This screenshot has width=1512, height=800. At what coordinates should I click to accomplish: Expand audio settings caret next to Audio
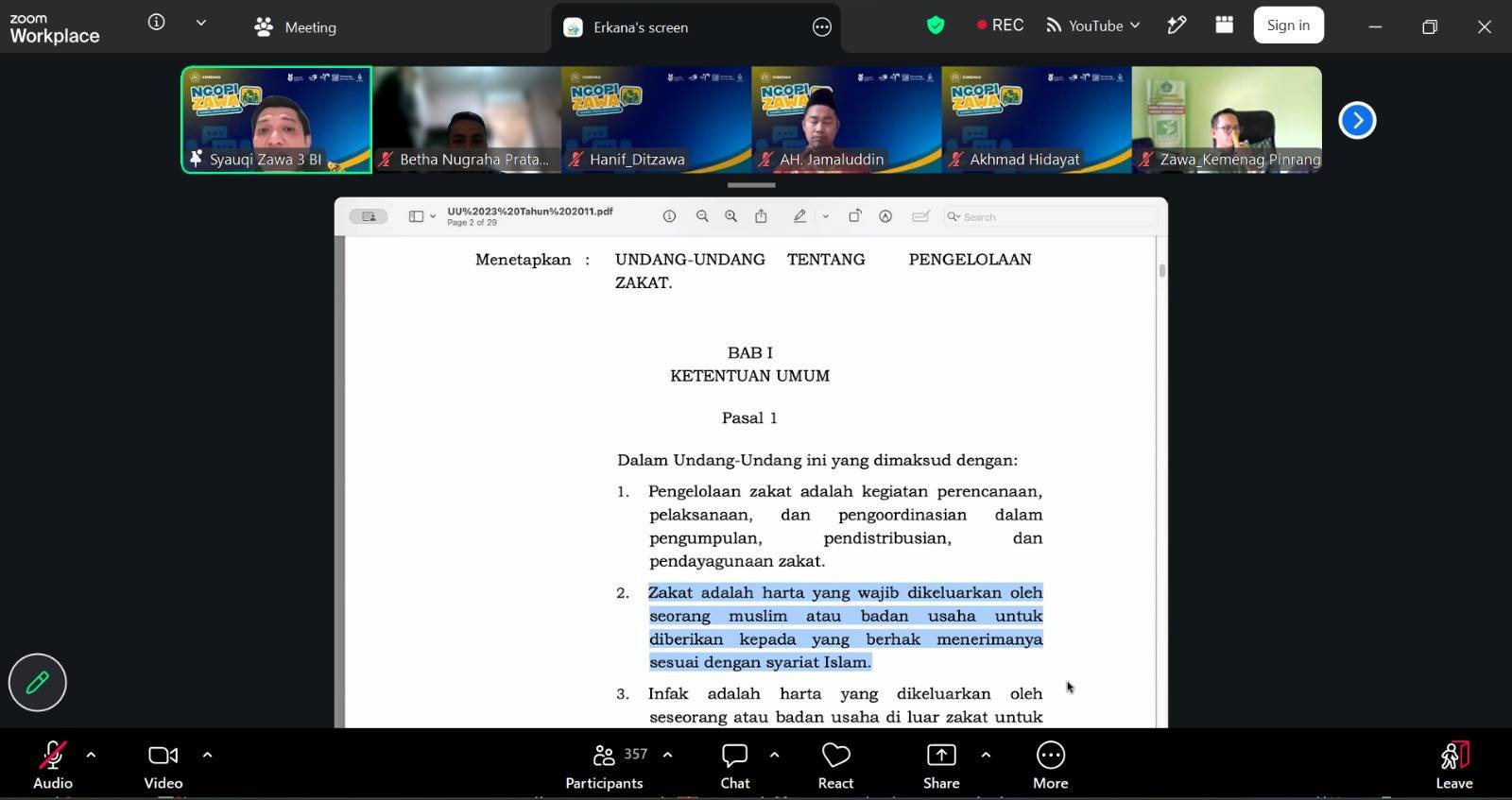tap(91, 755)
